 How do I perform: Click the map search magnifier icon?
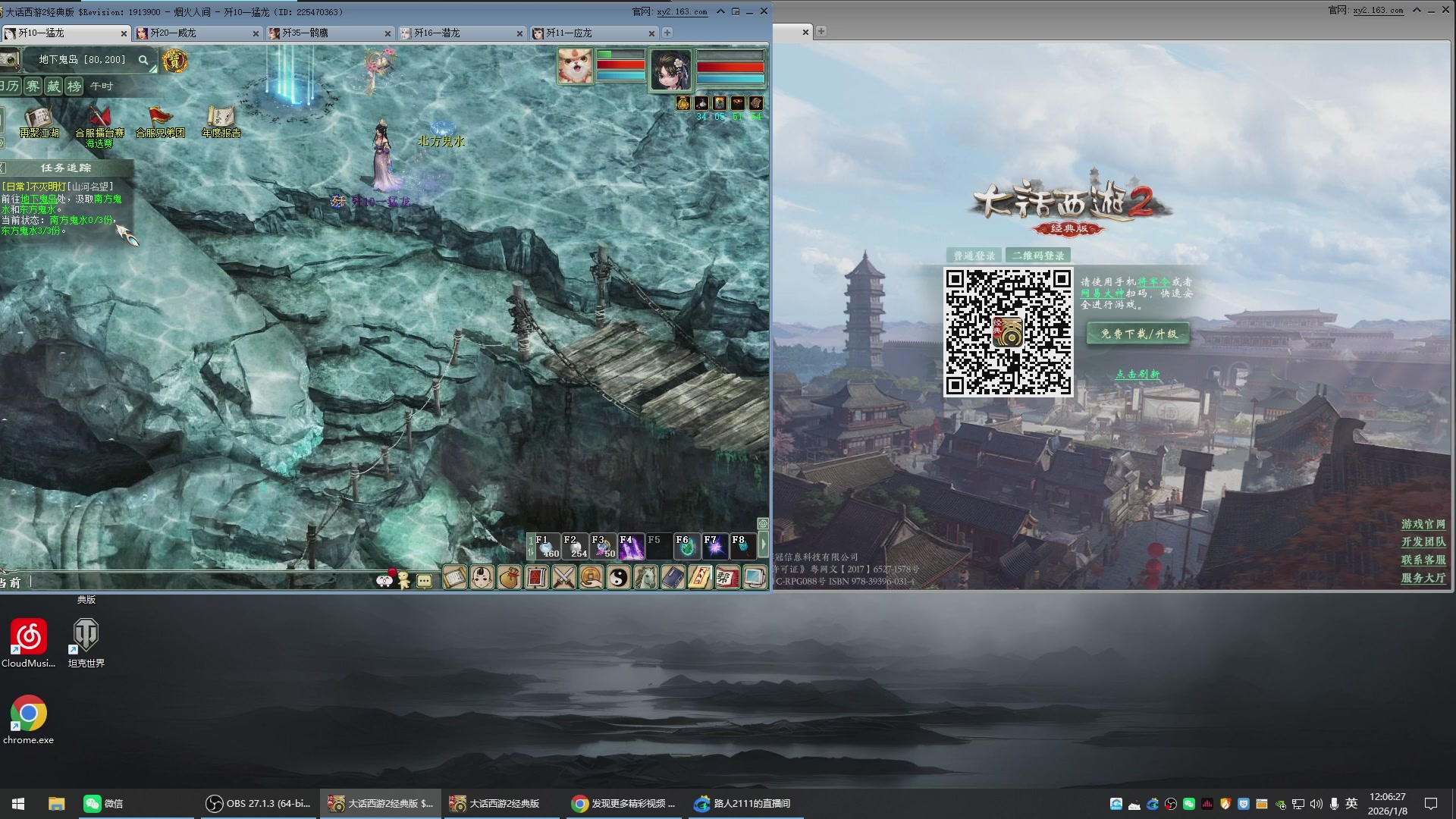[143, 60]
